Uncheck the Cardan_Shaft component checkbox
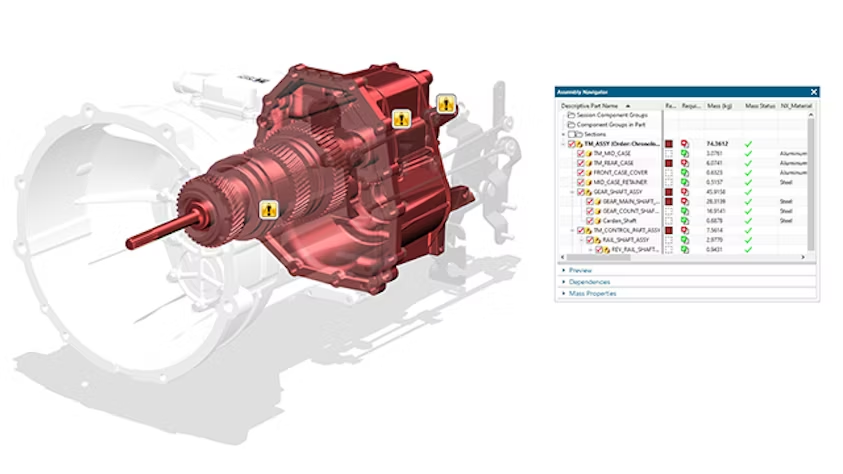The width and height of the screenshot is (843, 474). point(589,220)
